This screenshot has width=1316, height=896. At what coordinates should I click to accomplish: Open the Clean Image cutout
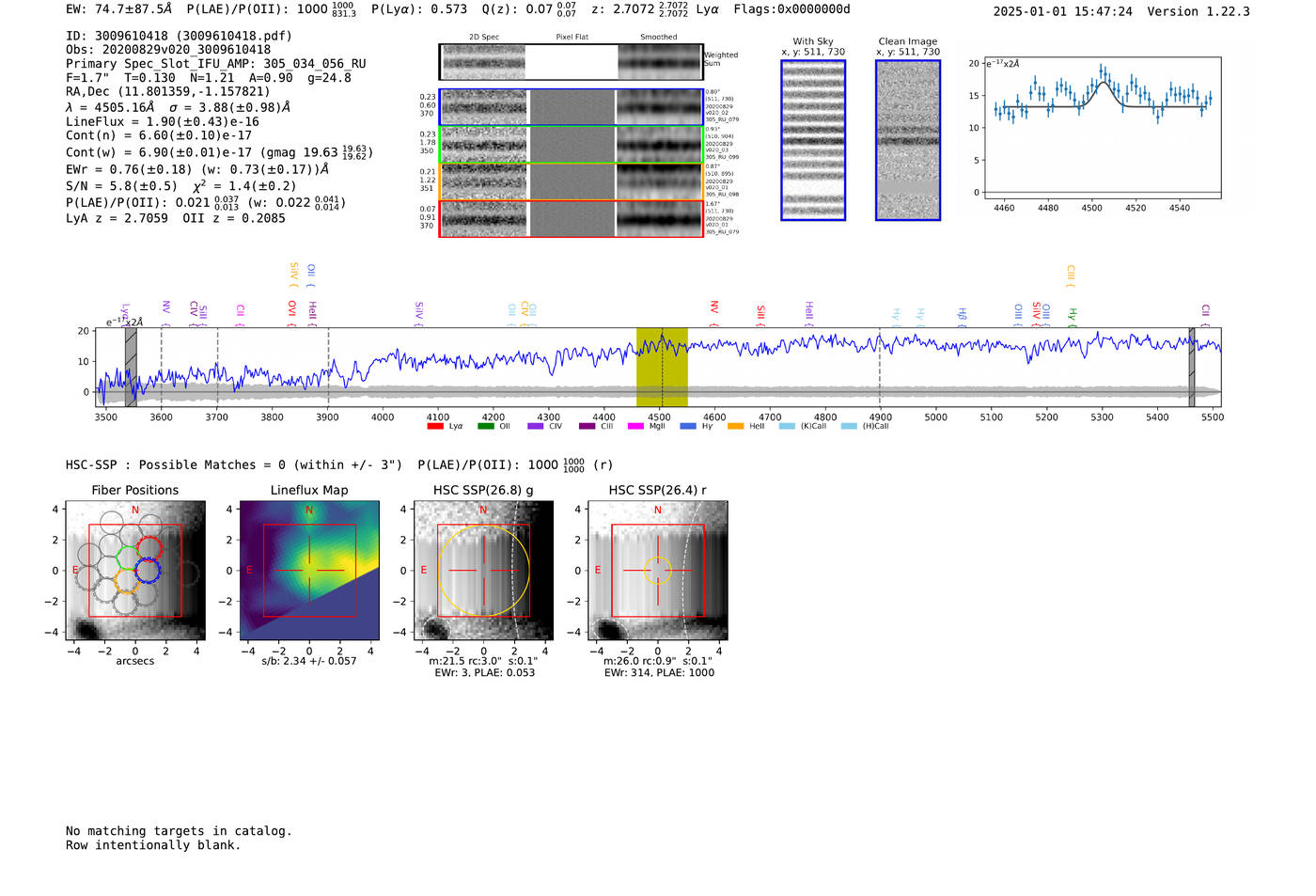click(x=908, y=140)
